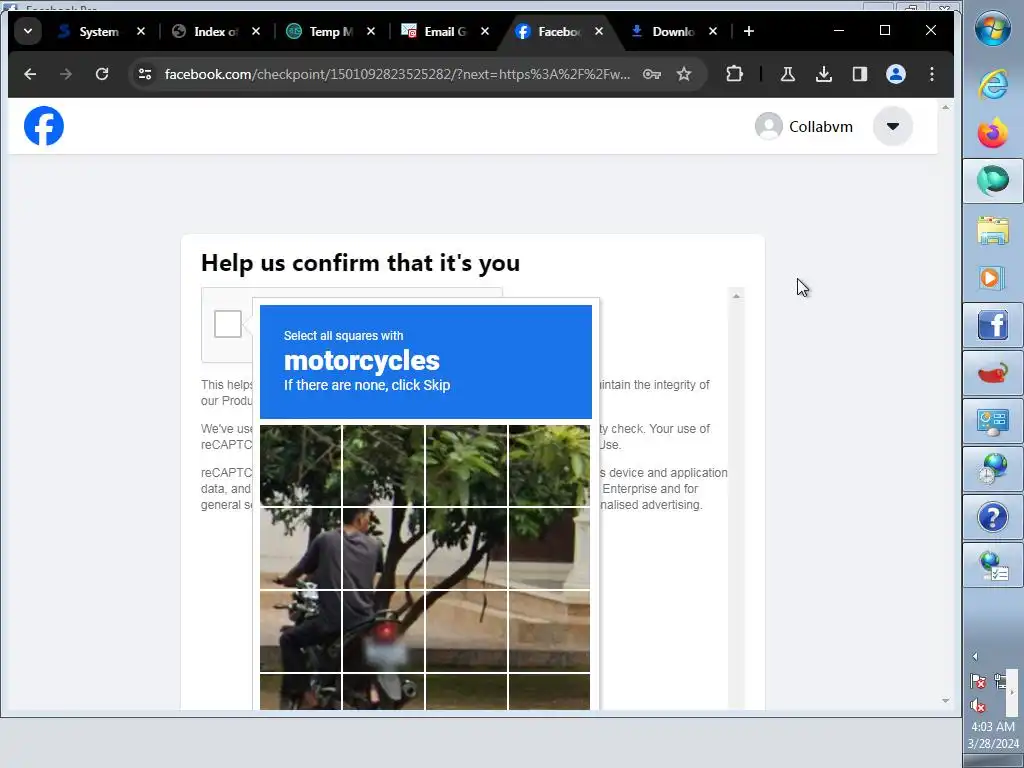Show hidden tray icons arrow
Viewport: 1024px width, 768px height.
tap(975, 656)
